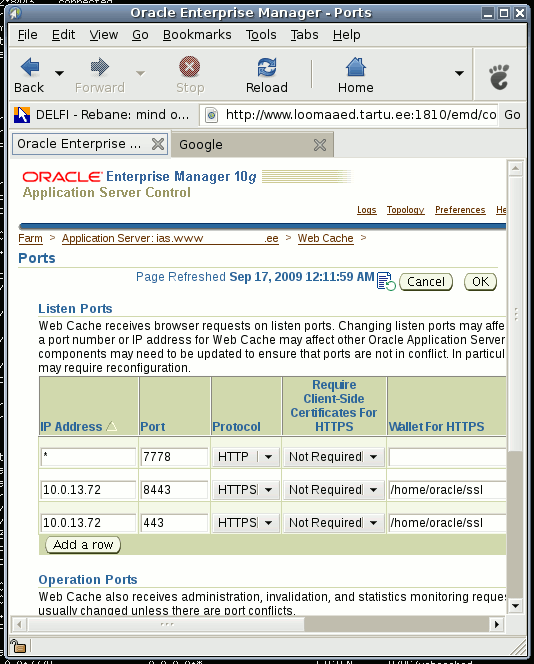Click the Farm breadcrumb link
The height and width of the screenshot is (664, 534).
point(30,238)
